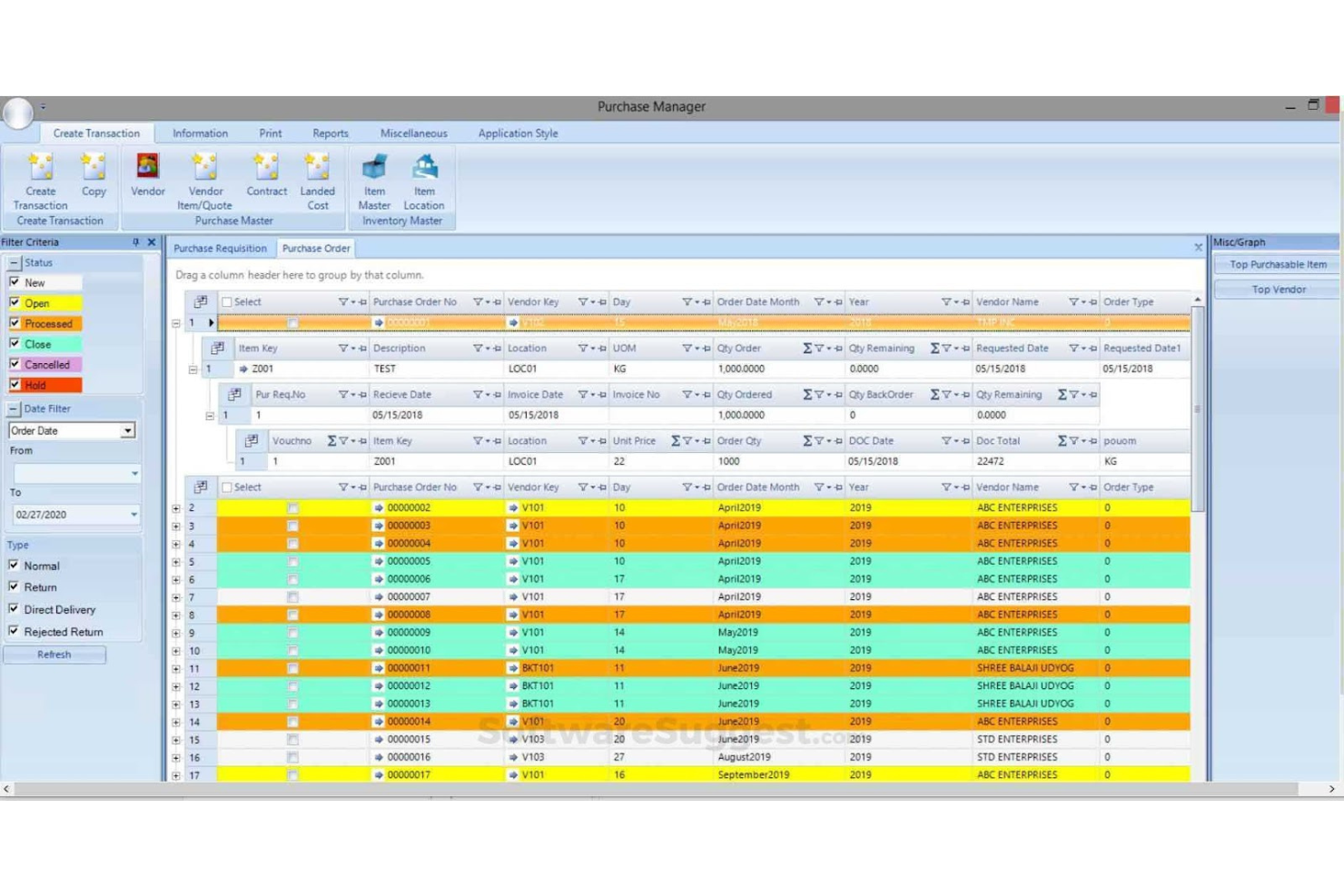Toggle the Cancelled status checkbox

15,364
